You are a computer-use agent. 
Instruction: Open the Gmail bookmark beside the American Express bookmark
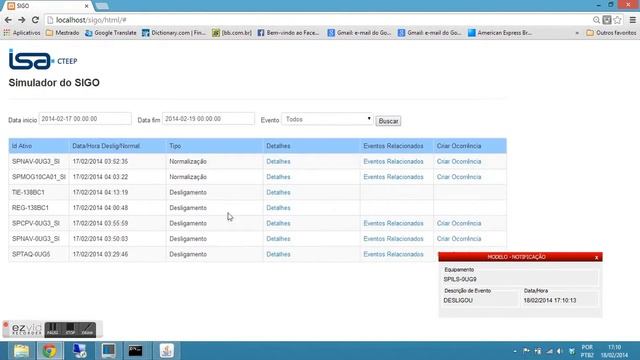[x=430, y=33]
